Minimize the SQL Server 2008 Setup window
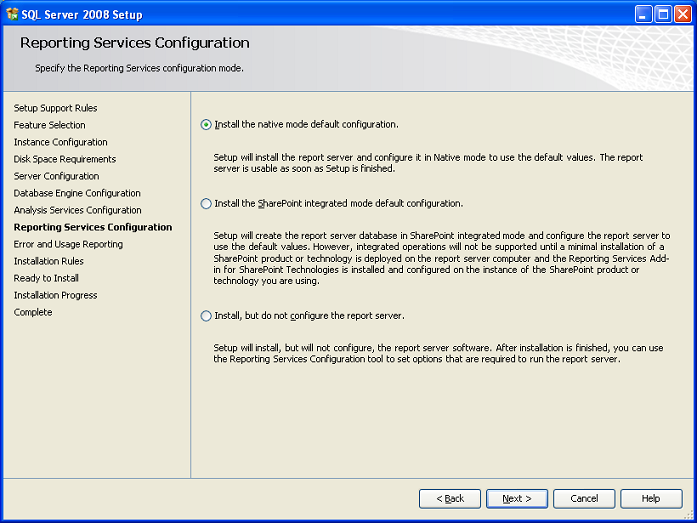Screen dimensions: 697x523 click(x=643, y=14)
